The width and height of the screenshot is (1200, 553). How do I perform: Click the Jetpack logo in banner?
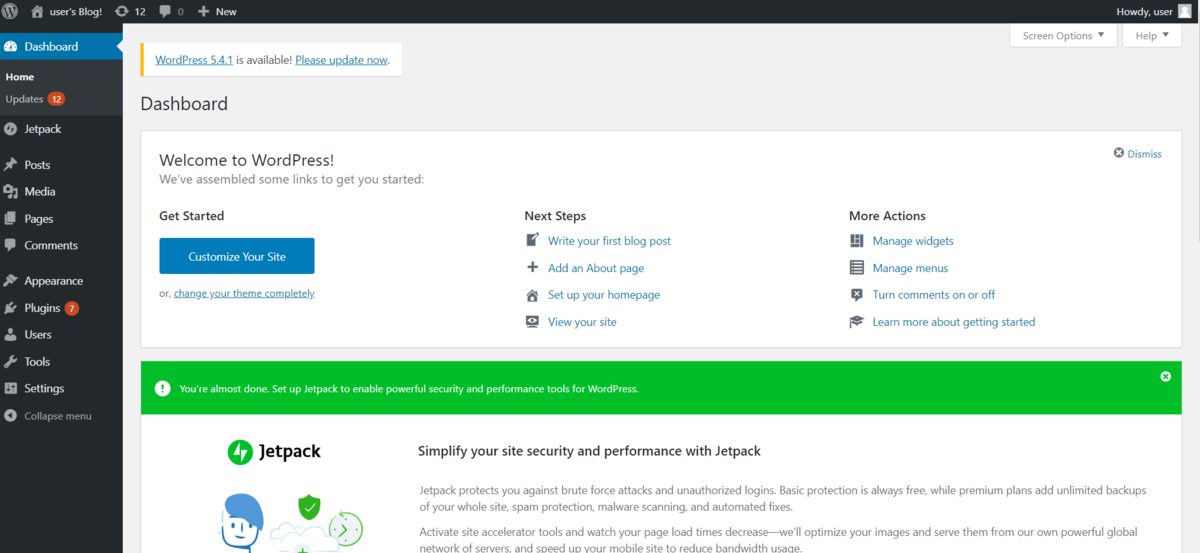tap(274, 452)
